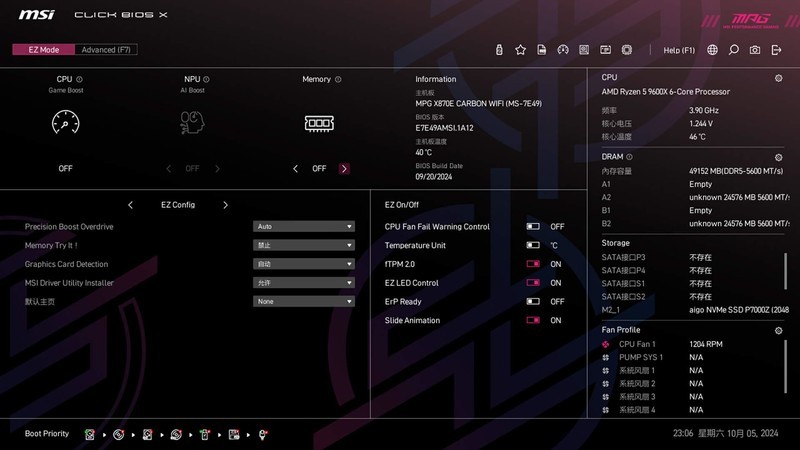Open the 默认主页 dropdown showing None
Image resolution: width=800 pixels, height=450 pixels.
pos(304,302)
